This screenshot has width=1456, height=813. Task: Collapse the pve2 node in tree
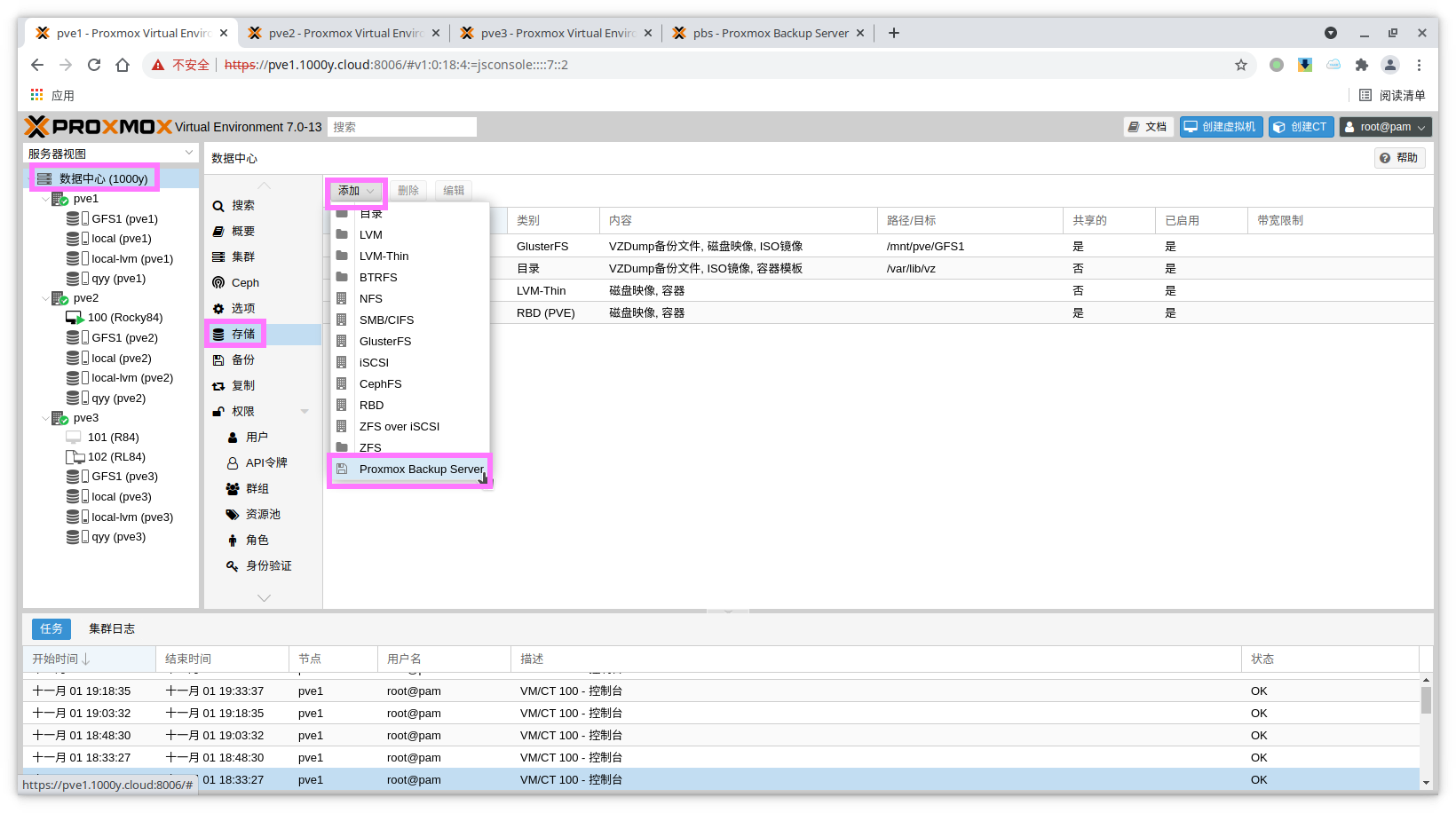(46, 298)
